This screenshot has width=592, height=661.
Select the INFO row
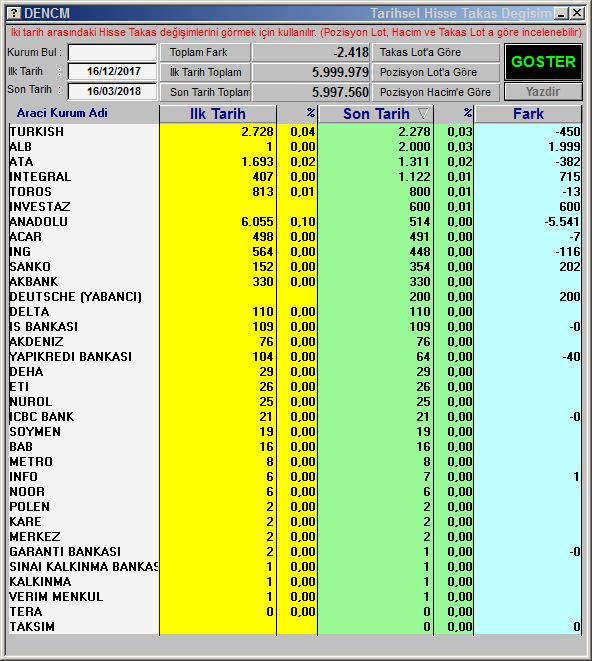(x=295, y=477)
